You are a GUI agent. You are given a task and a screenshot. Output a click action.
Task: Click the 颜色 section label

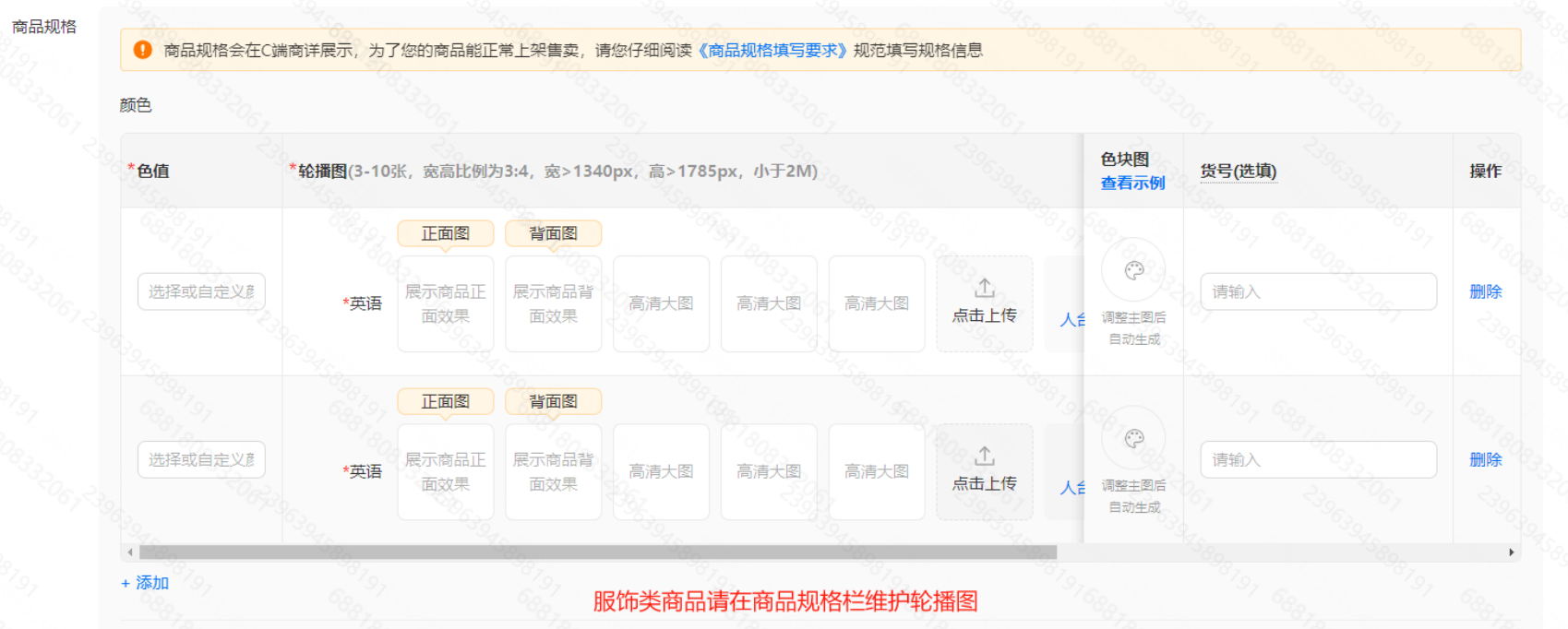click(x=136, y=105)
